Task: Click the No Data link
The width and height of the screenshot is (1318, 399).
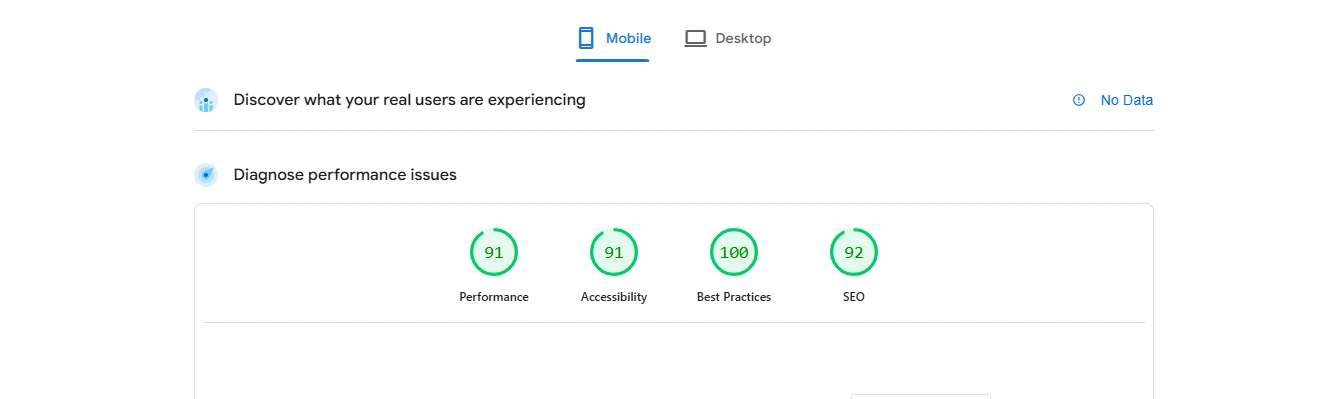Action: [1127, 100]
